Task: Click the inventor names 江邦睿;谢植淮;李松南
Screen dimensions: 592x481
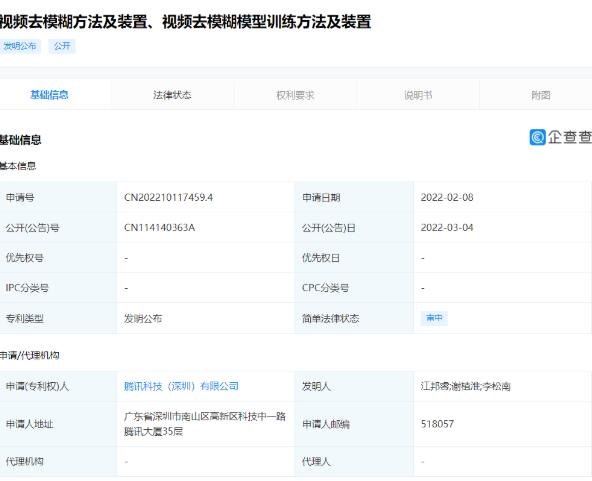Action: click(466, 386)
